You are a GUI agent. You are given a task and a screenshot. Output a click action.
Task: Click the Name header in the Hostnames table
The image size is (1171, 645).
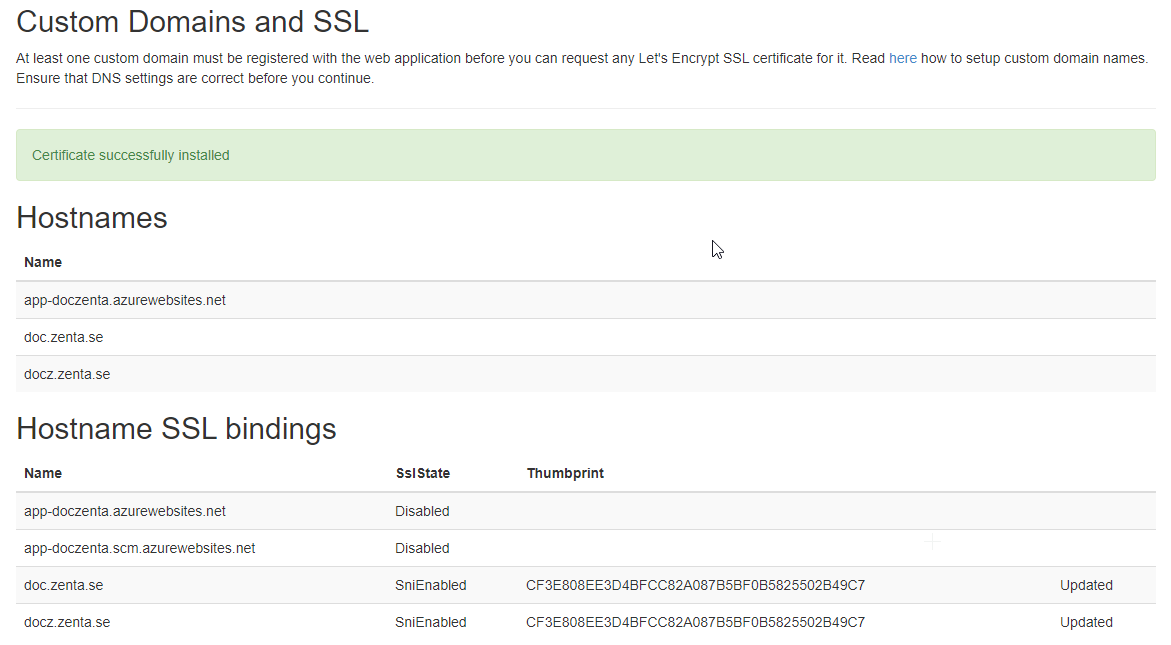[43, 262]
